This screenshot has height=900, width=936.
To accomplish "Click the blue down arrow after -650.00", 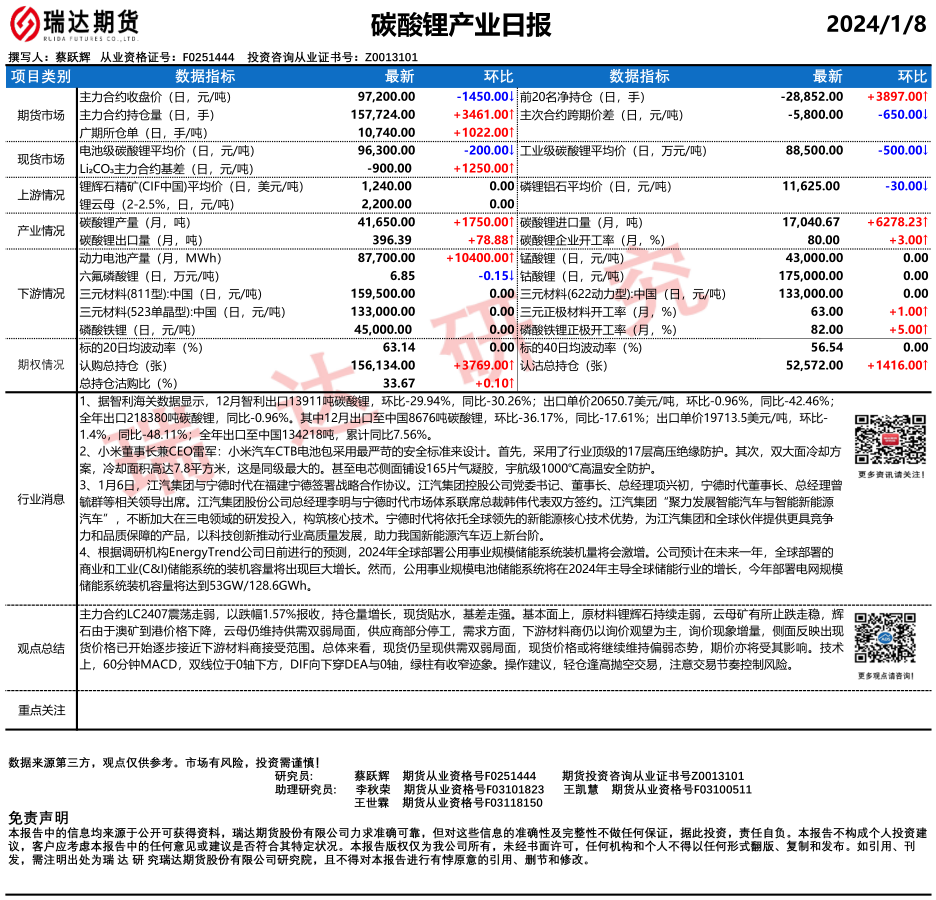I will [926, 114].
